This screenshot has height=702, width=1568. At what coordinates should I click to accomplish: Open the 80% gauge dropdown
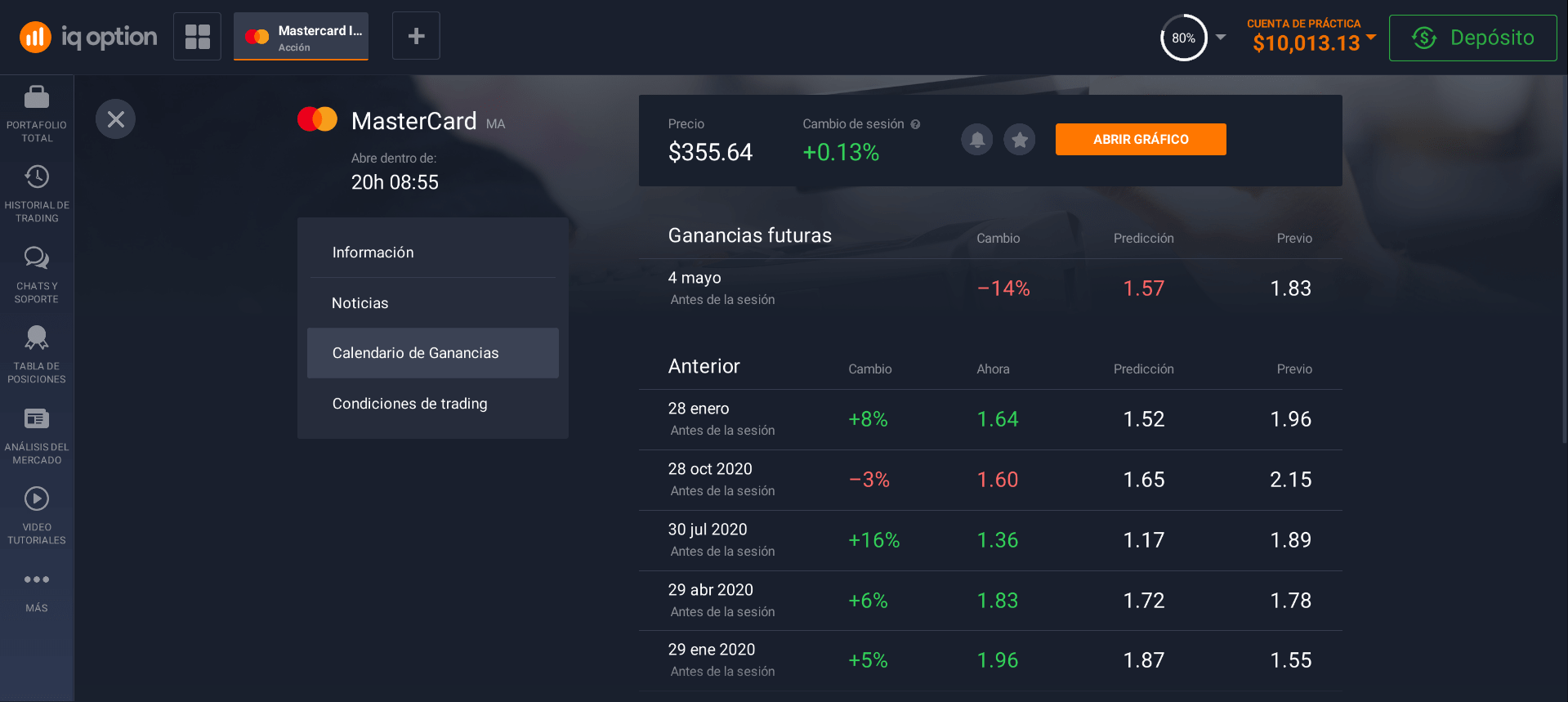click(x=1222, y=38)
